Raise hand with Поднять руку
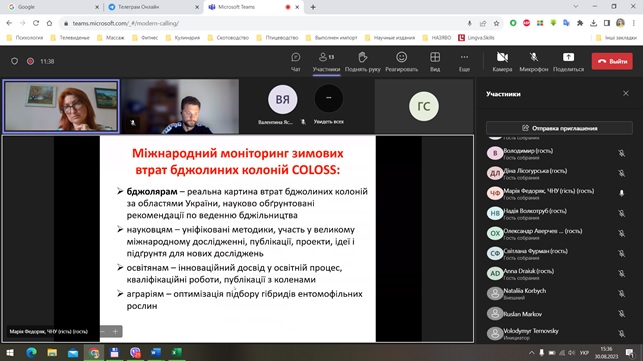Viewport: 643px width, 361px height. tap(363, 62)
